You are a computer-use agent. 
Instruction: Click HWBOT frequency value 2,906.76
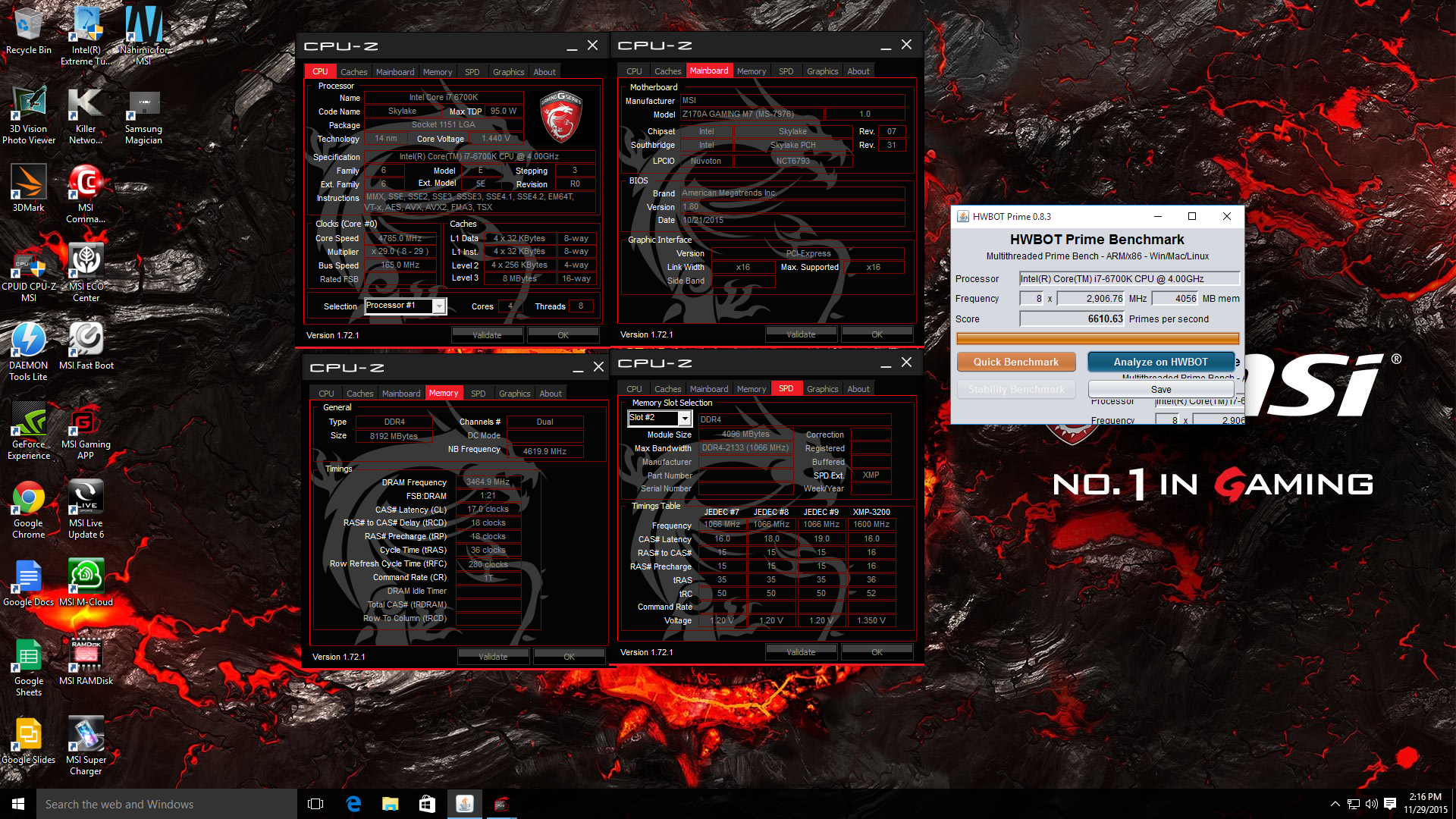[x=1090, y=299]
